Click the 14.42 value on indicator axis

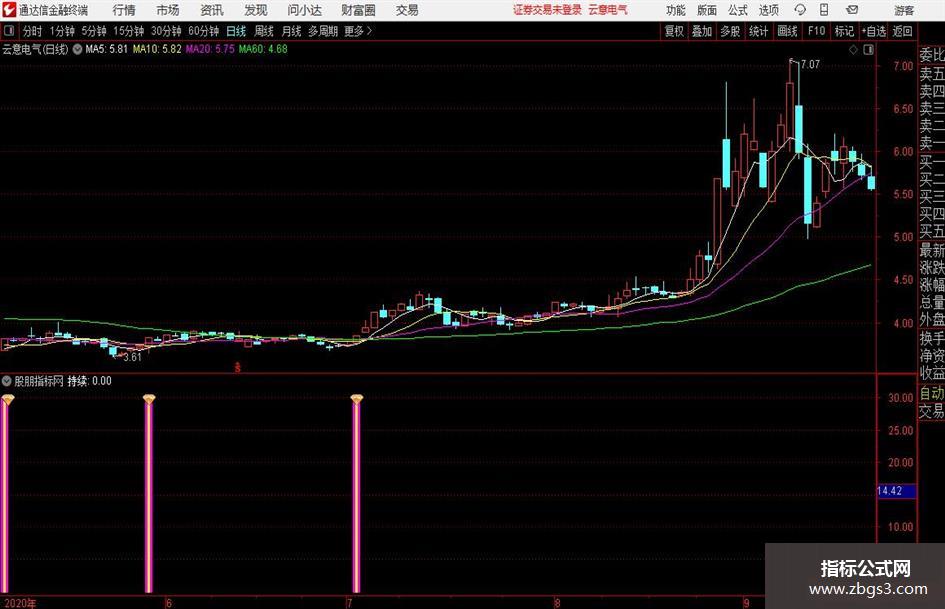pos(890,491)
